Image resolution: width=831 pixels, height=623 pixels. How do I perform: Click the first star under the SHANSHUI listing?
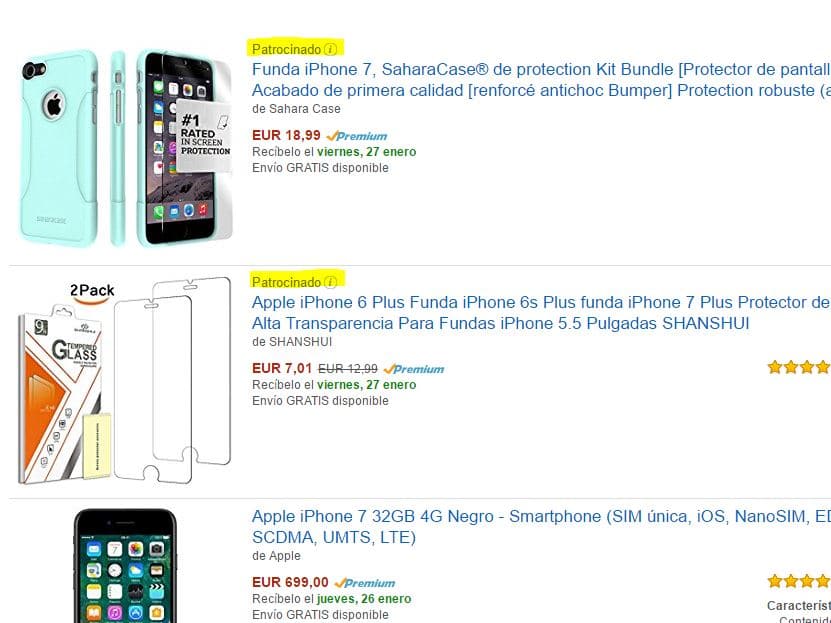tap(774, 367)
